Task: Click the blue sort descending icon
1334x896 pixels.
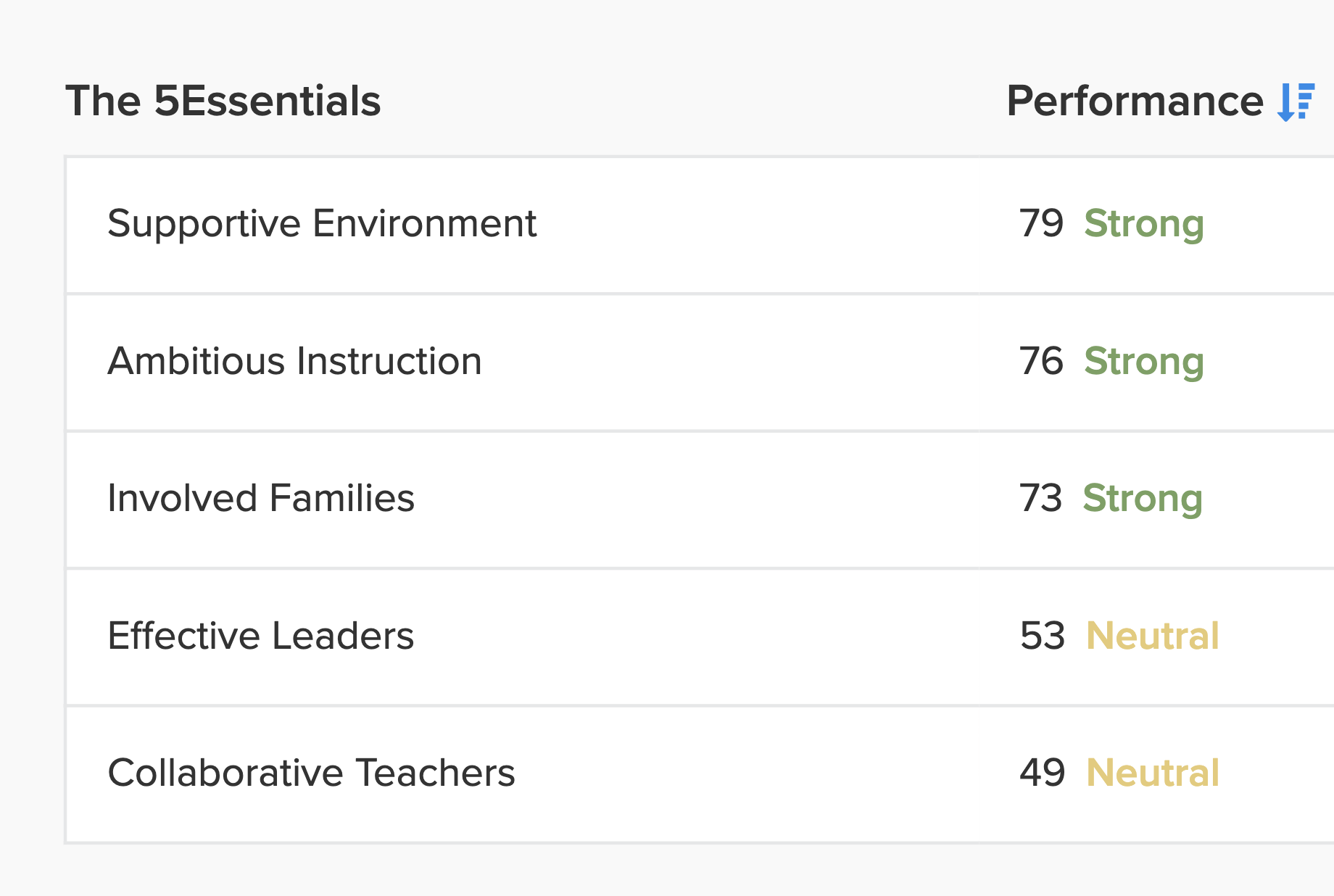Action: tap(1296, 101)
